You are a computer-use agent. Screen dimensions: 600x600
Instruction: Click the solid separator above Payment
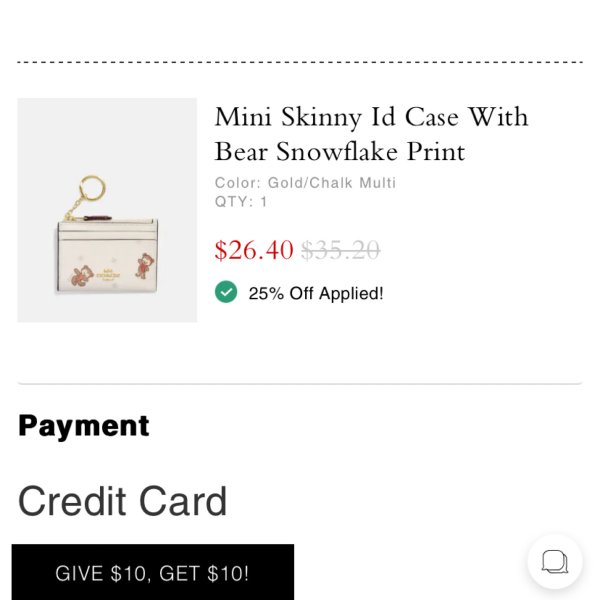pos(300,383)
